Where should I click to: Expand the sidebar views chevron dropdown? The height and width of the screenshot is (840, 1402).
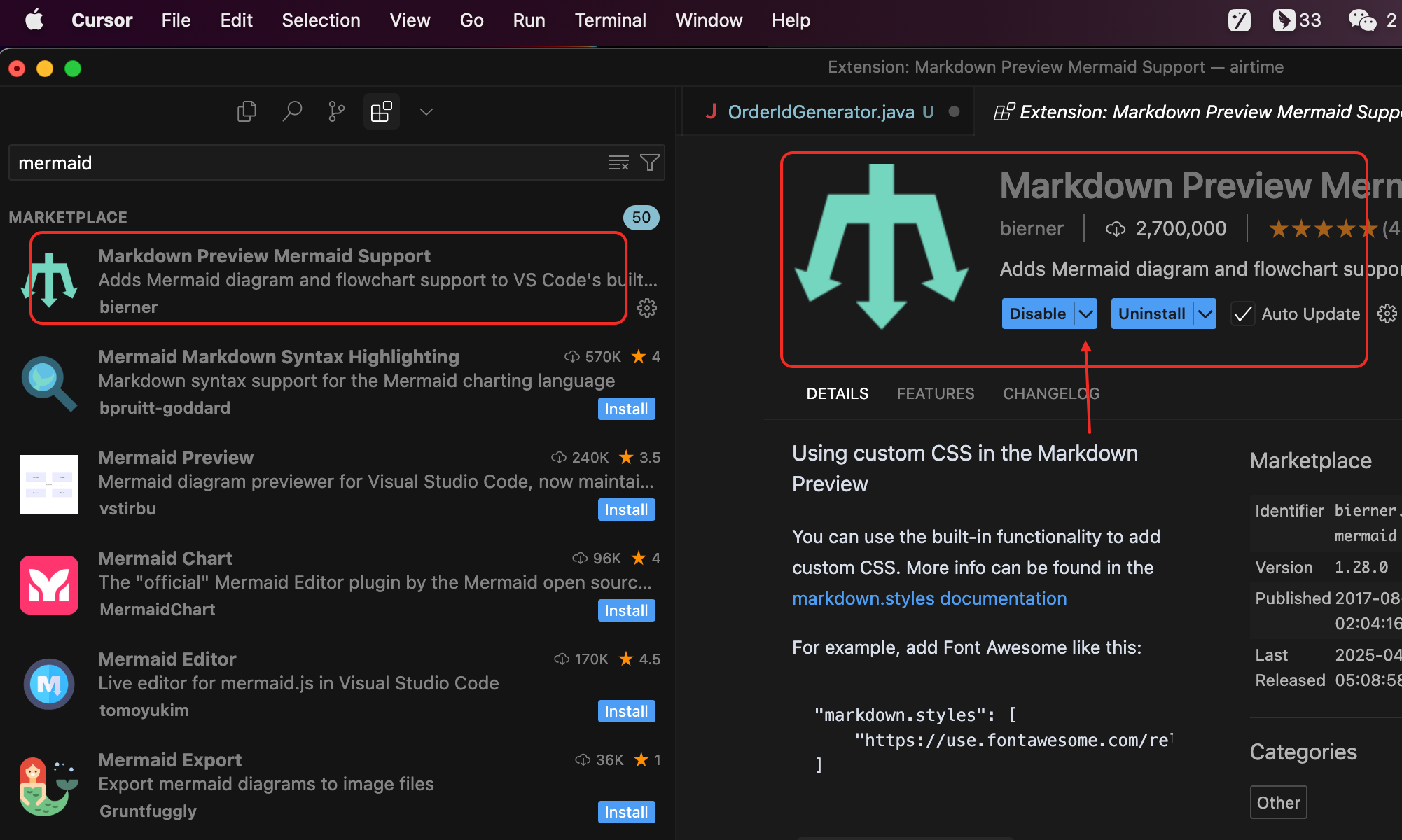[426, 111]
